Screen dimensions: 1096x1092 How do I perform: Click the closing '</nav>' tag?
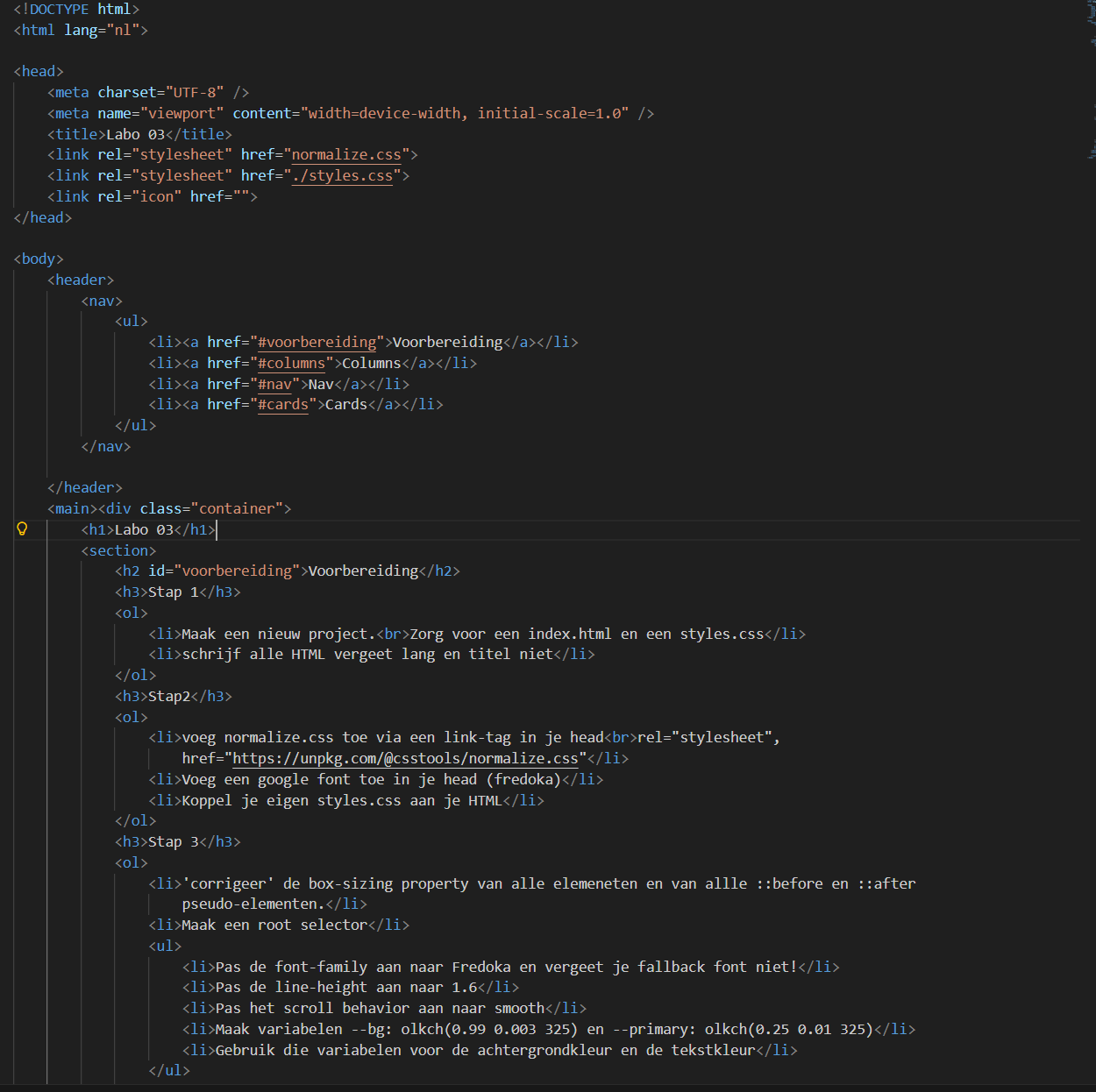pos(106,447)
